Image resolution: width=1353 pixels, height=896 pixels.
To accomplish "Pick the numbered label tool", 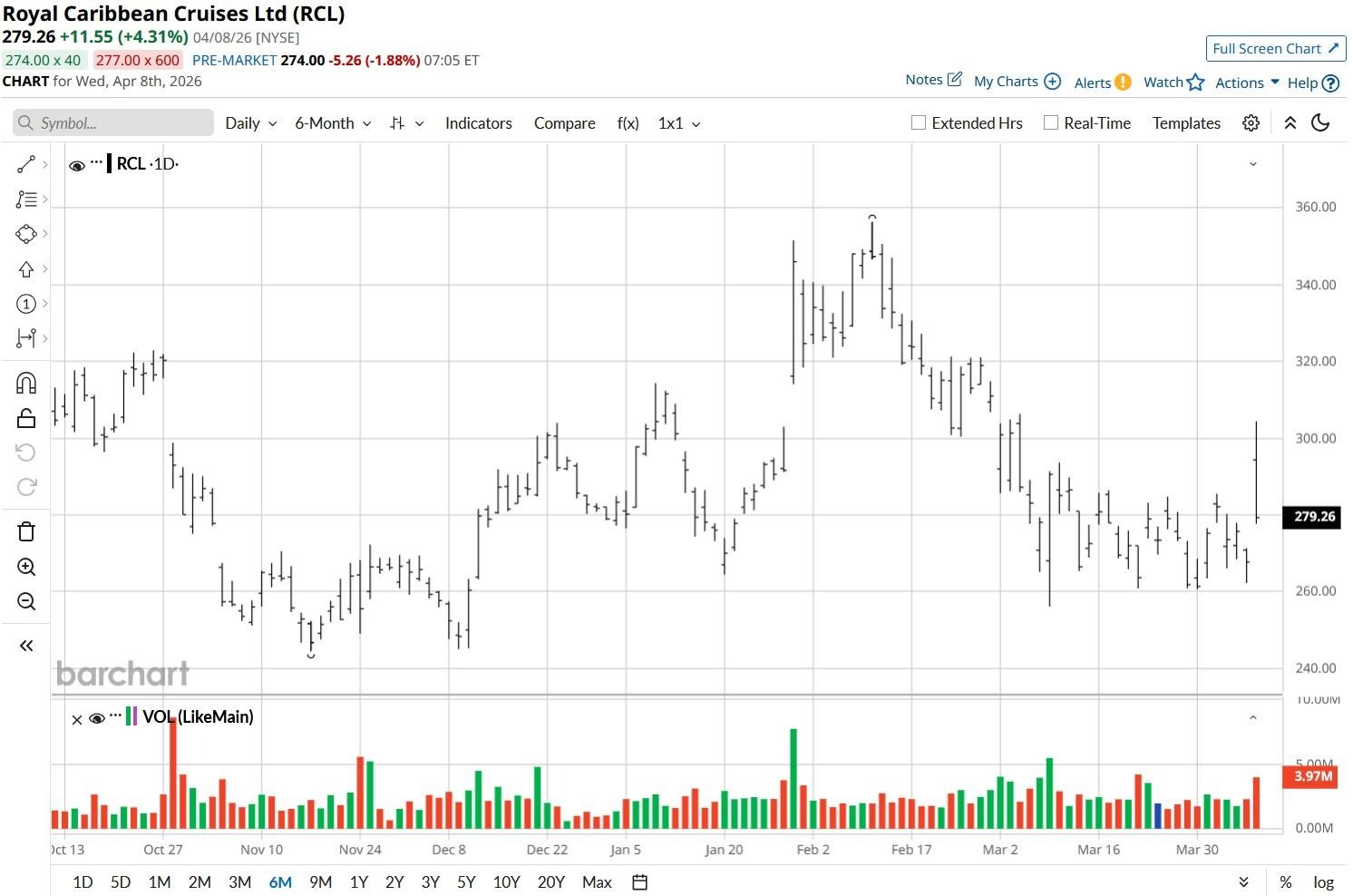I will [x=26, y=304].
